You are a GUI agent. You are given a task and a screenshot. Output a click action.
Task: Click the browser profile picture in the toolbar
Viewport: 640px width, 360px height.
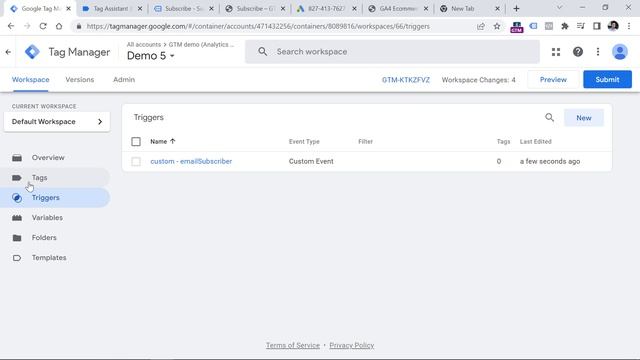613,26
